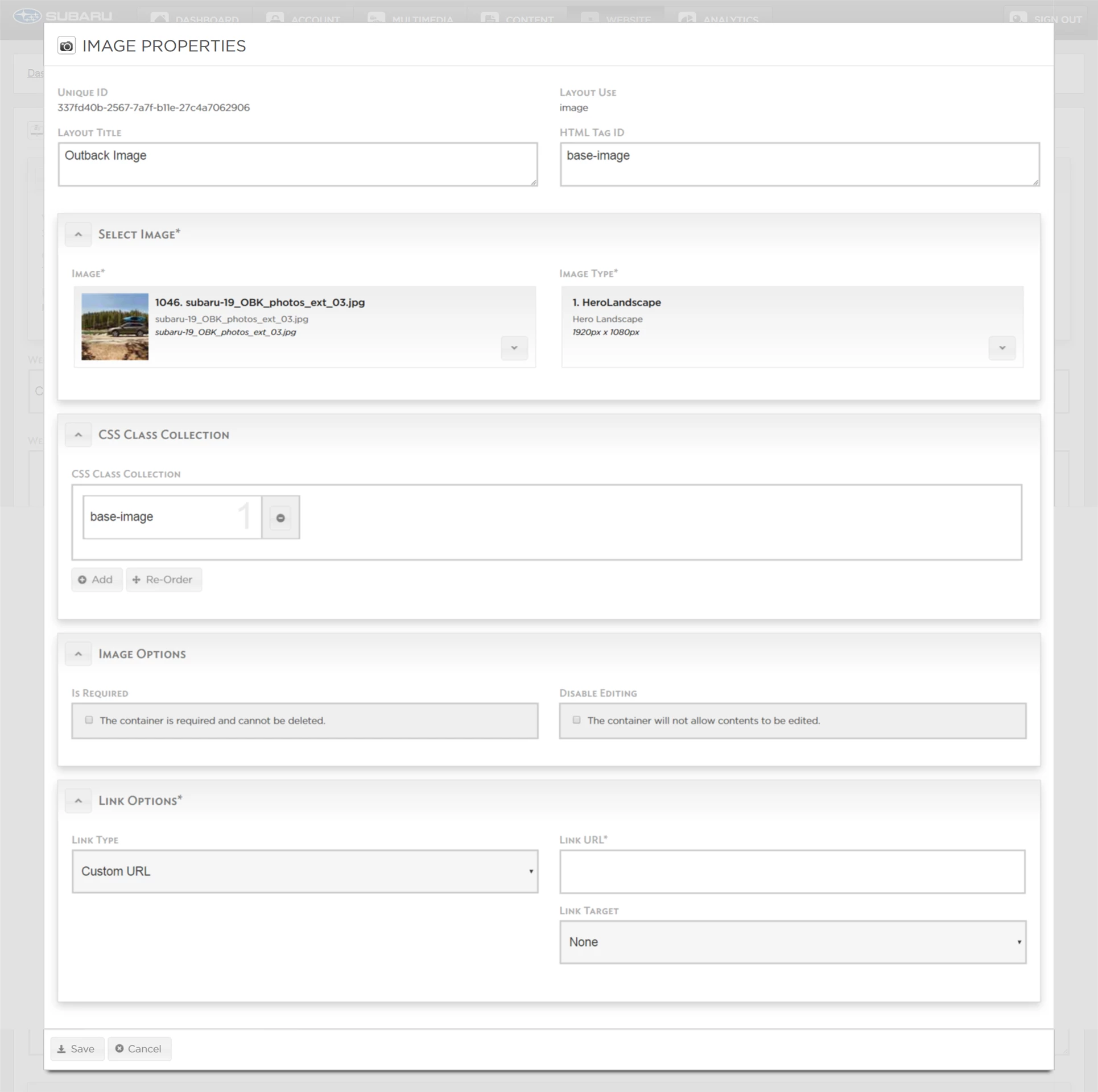Click the Re-Order classes button
The width and height of the screenshot is (1098, 1092).
click(x=163, y=580)
